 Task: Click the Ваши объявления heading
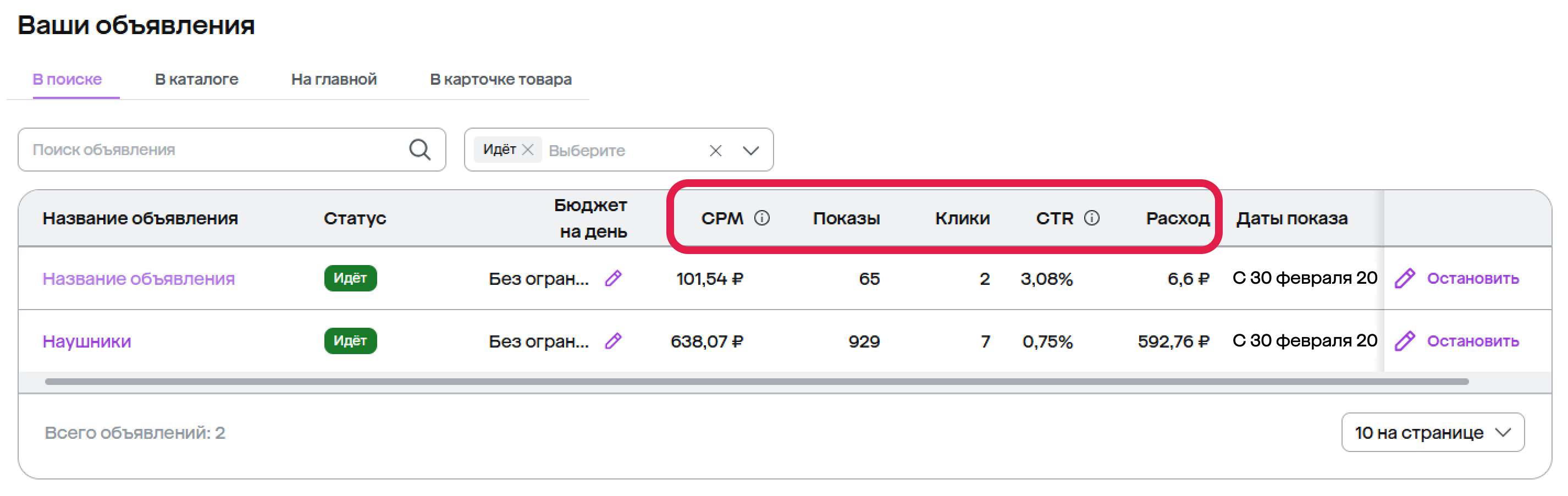(136, 25)
